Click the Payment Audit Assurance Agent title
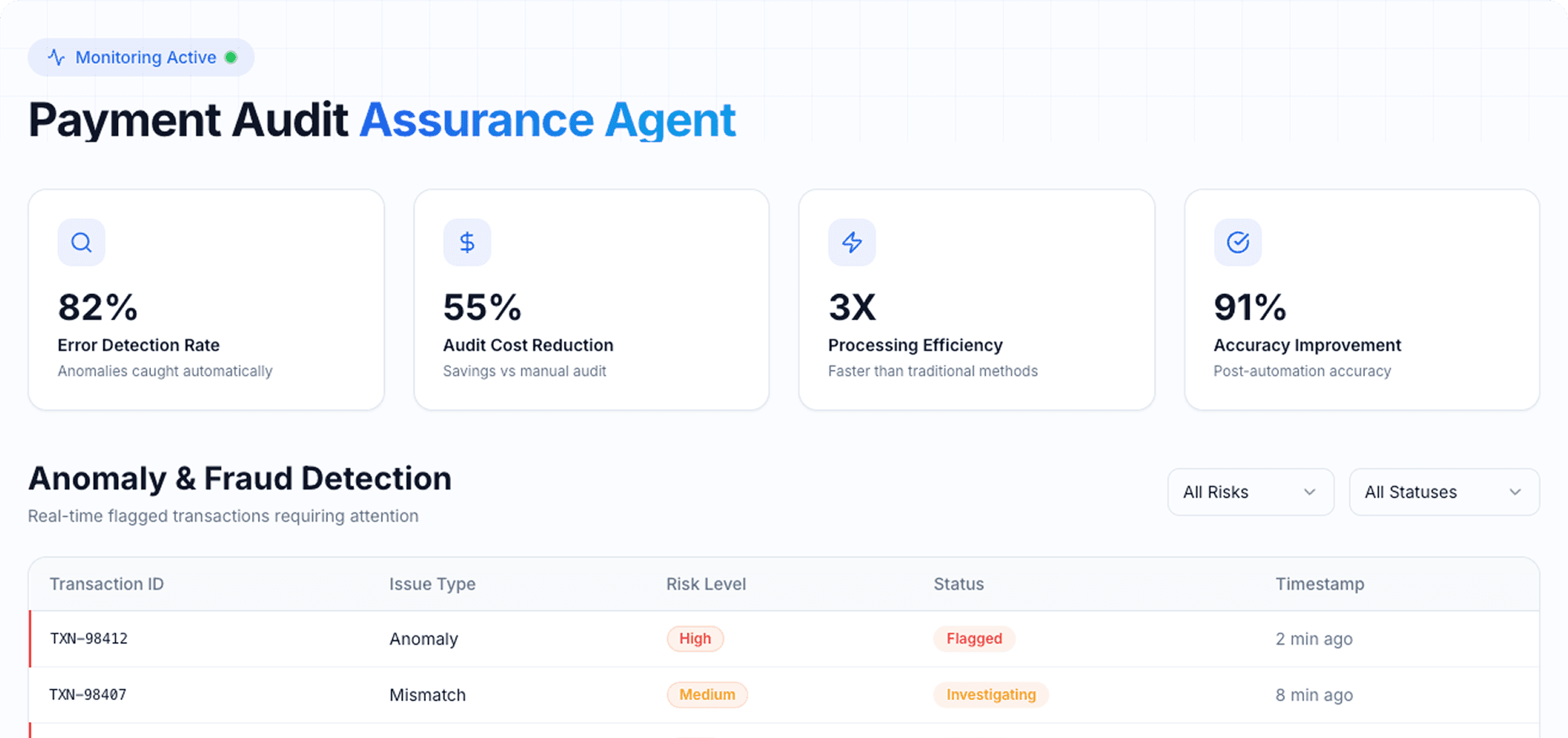Image resolution: width=1568 pixels, height=738 pixels. [383, 120]
